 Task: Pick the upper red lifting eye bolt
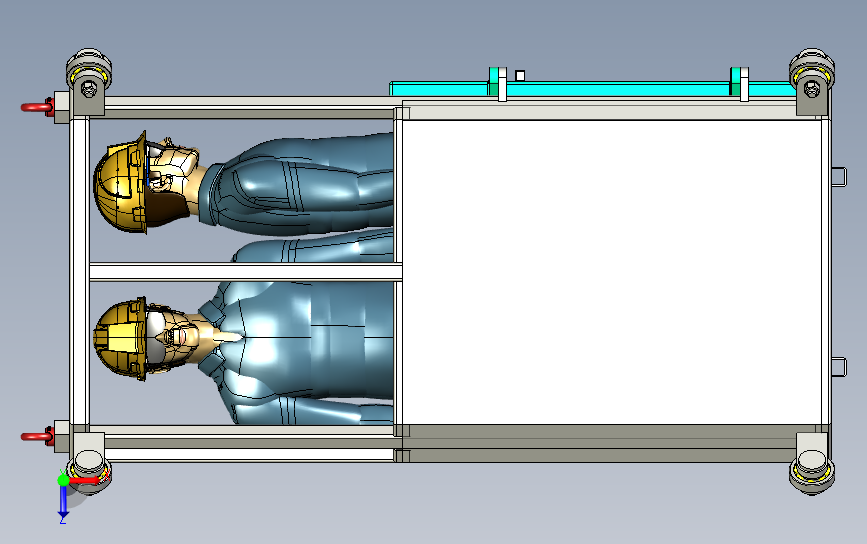[x=38, y=107]
